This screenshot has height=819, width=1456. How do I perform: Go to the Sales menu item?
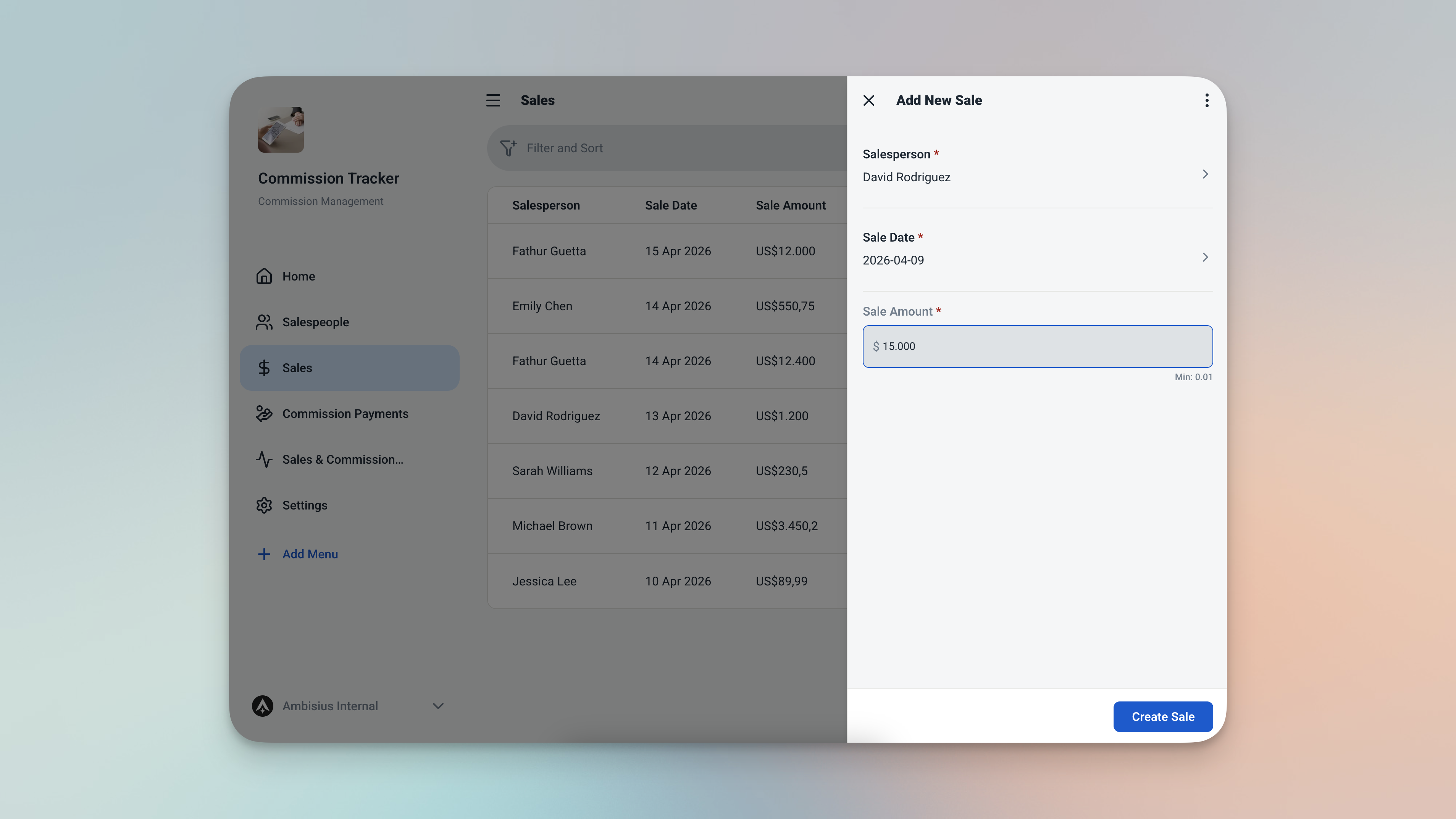coord(349,368)
